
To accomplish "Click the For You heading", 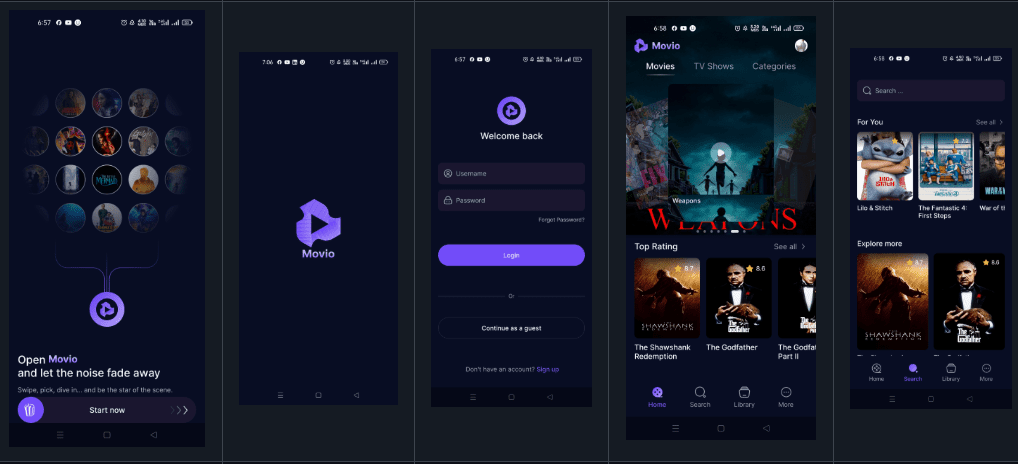I will click(x=870, y=122).
